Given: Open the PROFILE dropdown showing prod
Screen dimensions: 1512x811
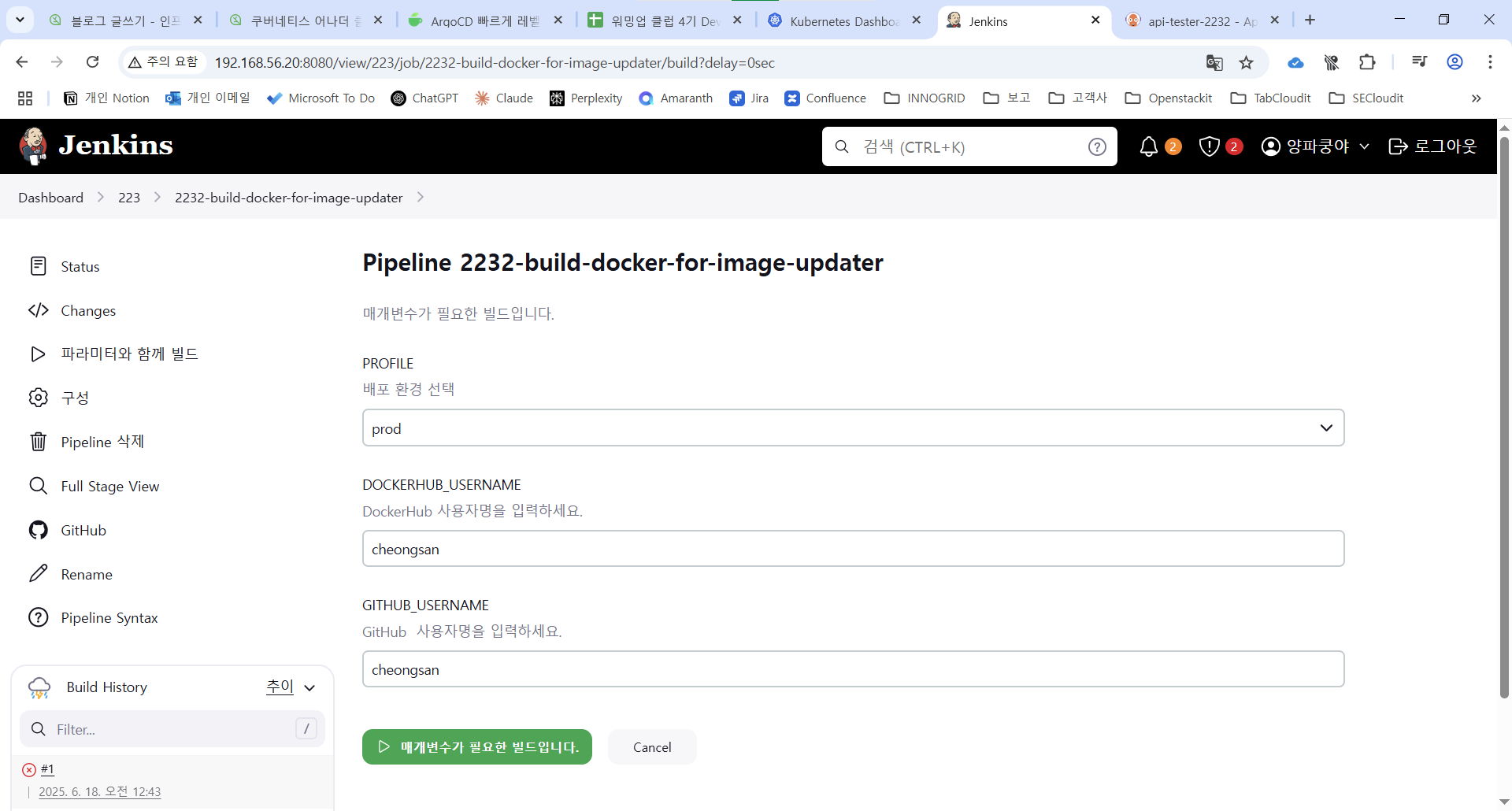Looking at the screenshot, I should pos(853,428).
